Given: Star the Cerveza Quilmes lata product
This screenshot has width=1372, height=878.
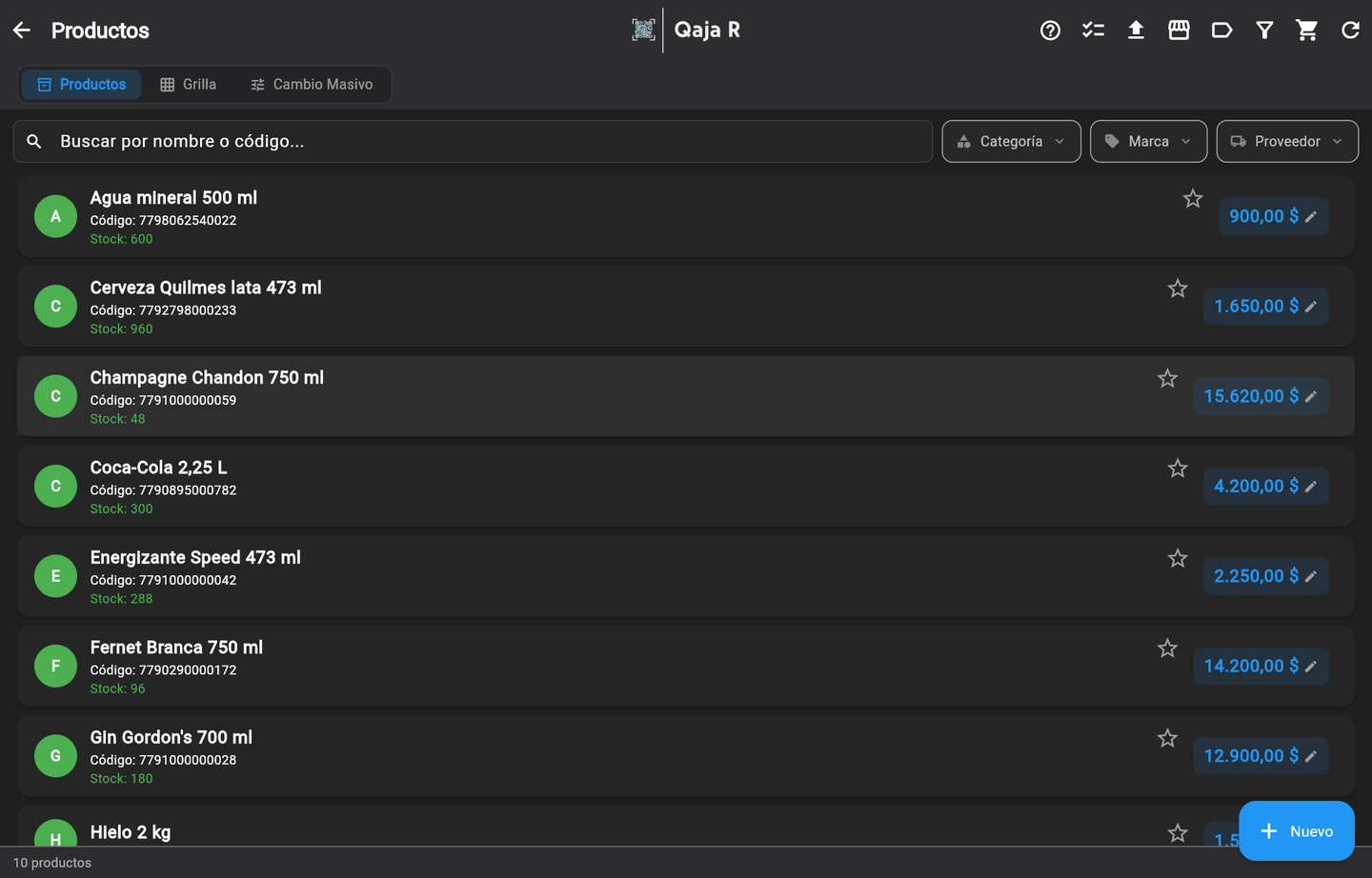Looking at the screenshot, I should tap(1178, 289).
